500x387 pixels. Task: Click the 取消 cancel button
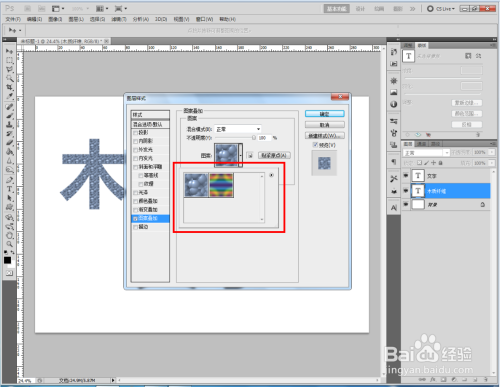coord(325,125)
